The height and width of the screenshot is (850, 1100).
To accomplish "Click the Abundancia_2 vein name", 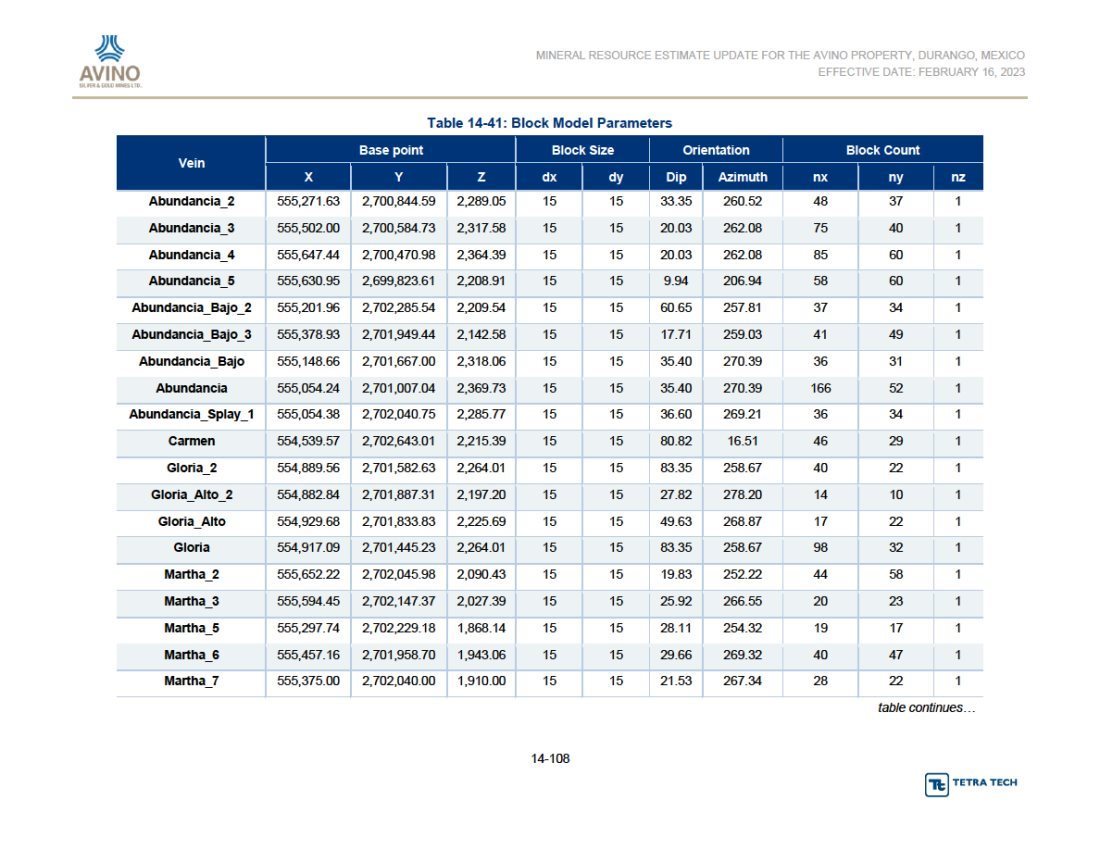I will pos(192,201).
